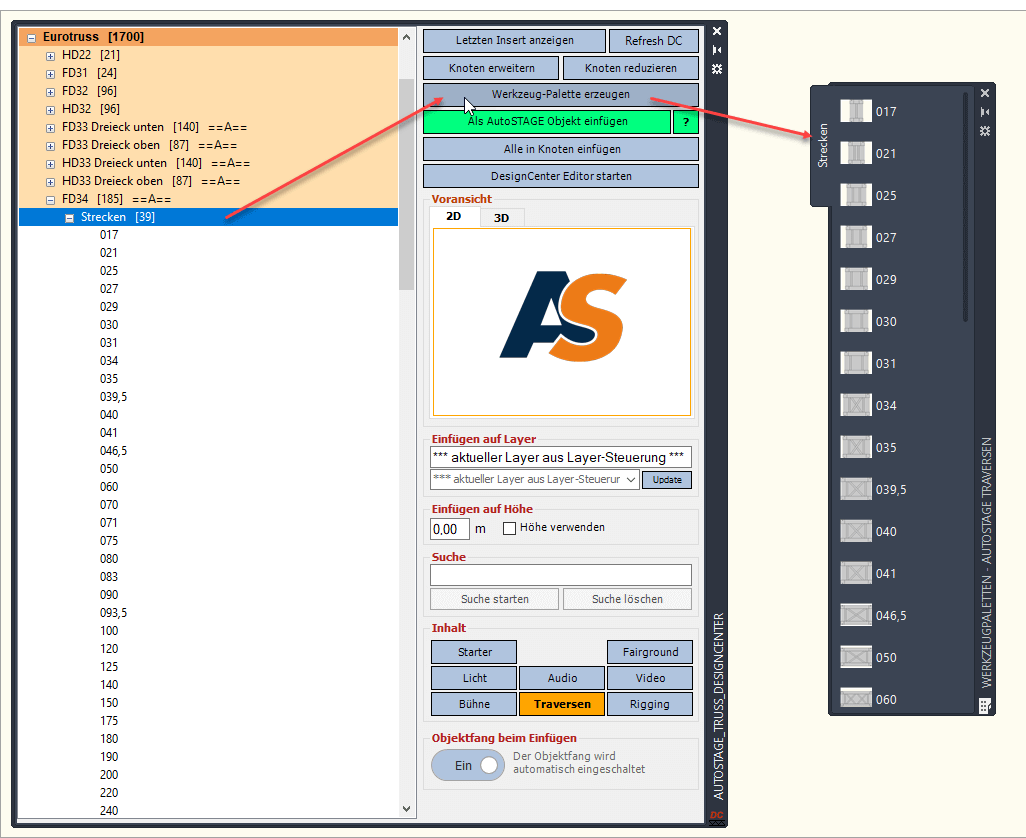Image resolution: width=1026 pixels, height=838 pixels.
Task: Collapse the Eurotruss root node
Action: click(x=31, y=38)
